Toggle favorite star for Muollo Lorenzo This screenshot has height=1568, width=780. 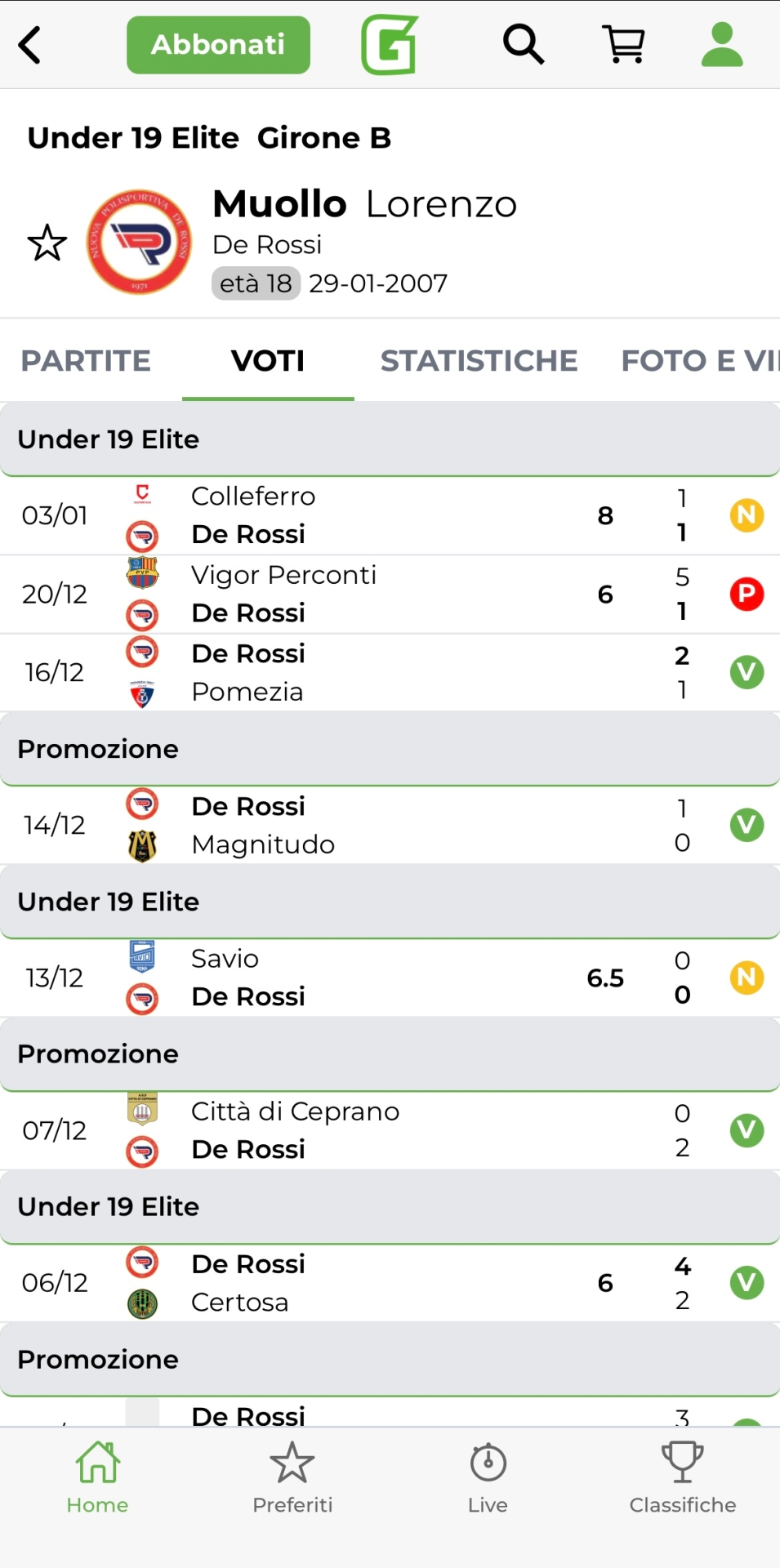click(47, 243)
